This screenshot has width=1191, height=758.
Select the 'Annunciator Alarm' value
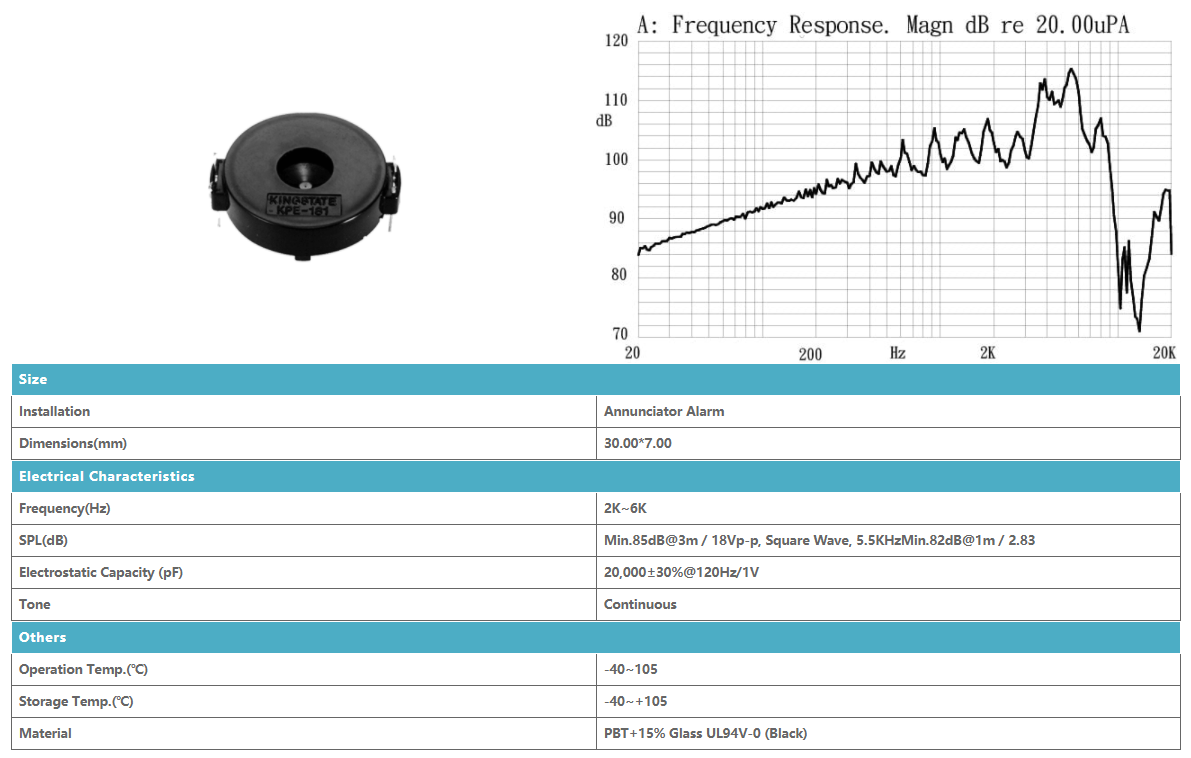pos(664,412)
